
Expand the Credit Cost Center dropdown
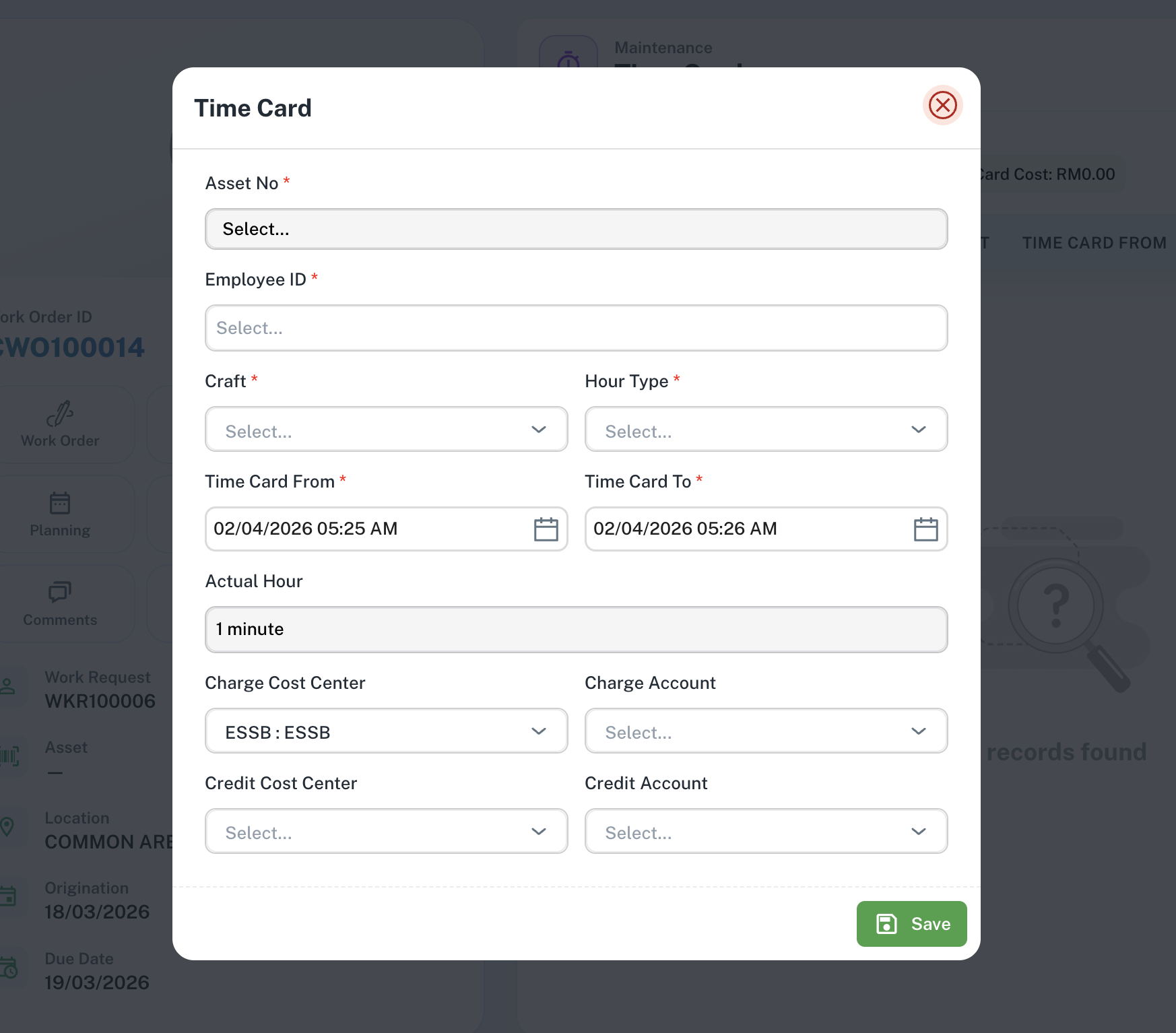(386, 832)
